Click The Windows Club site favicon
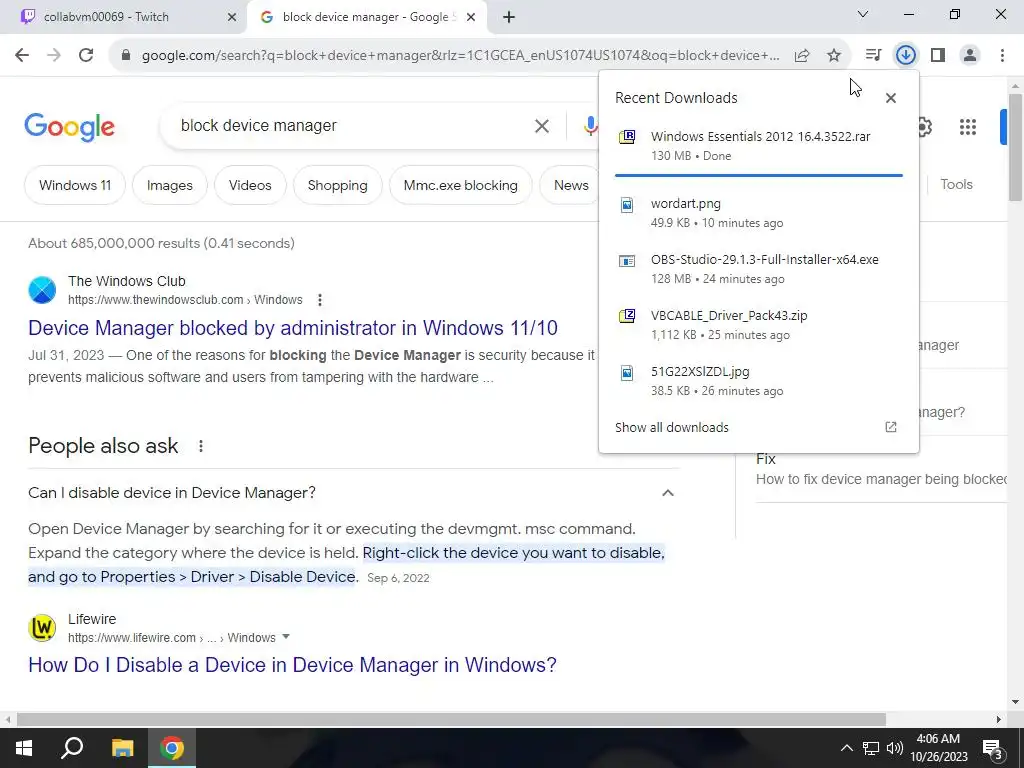 click(42, 290)
